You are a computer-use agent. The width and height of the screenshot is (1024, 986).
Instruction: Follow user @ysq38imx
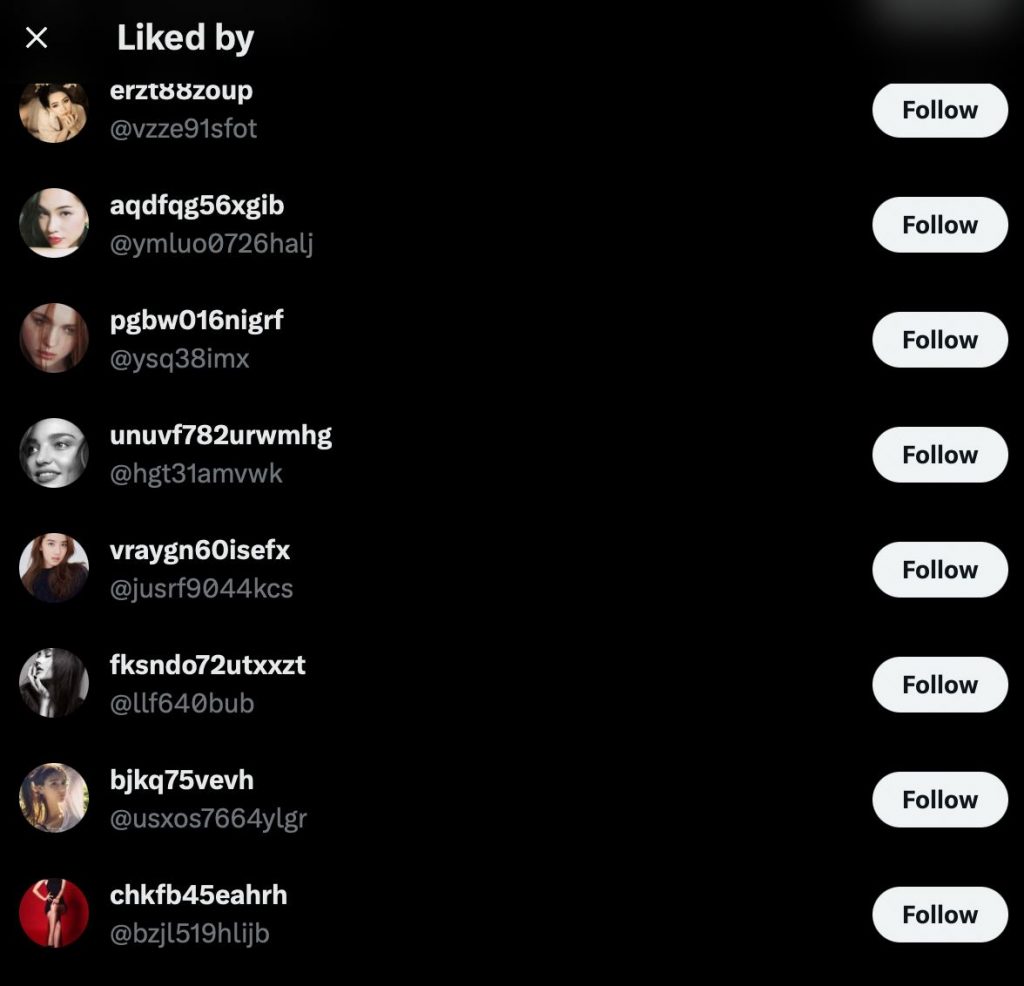point(939,340)
